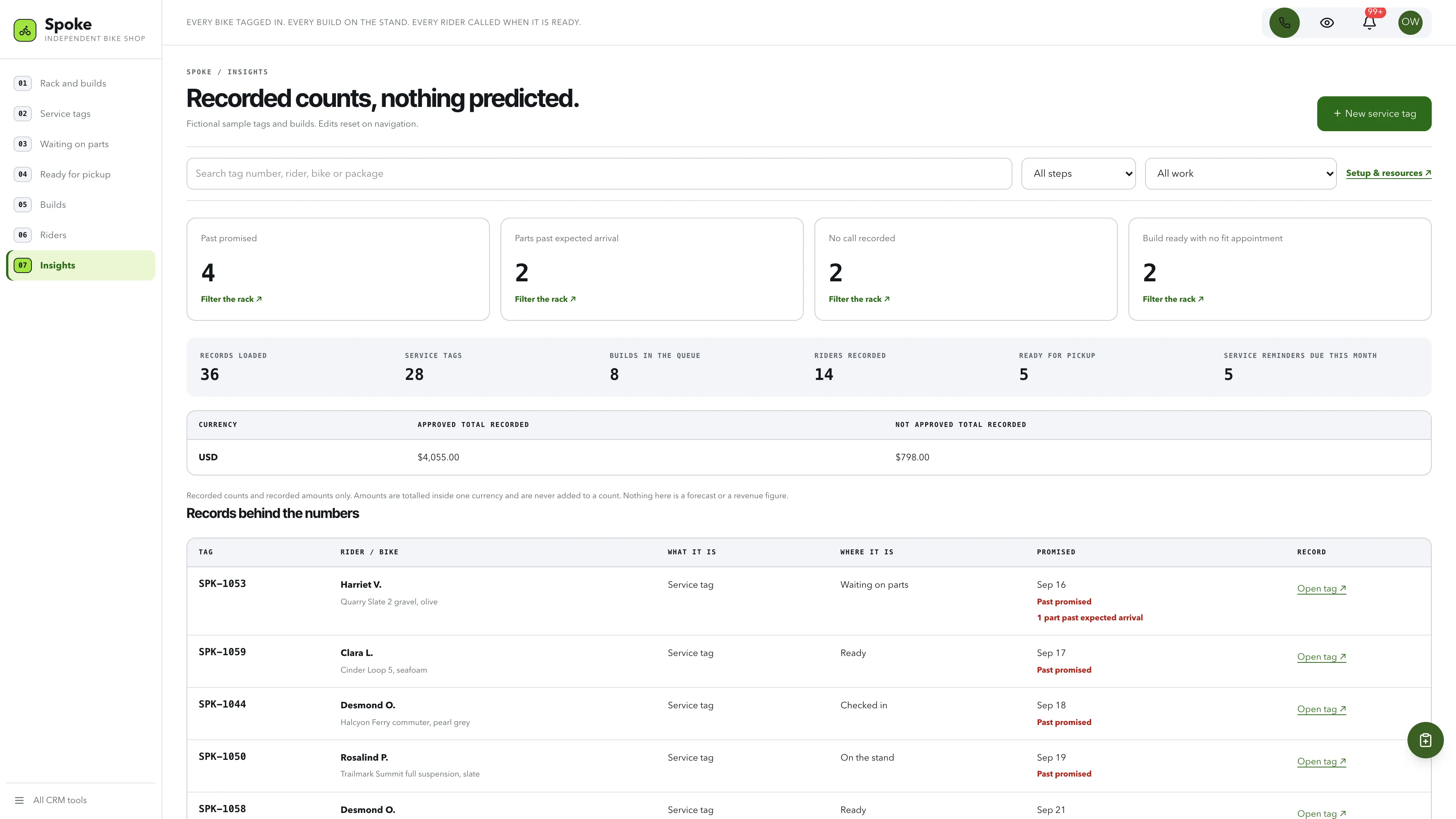Image resolution: width=1456 pixels, height=819 pixels.
Task: Toggle the eye visibility icon in header
Action: click(1327, 23)
